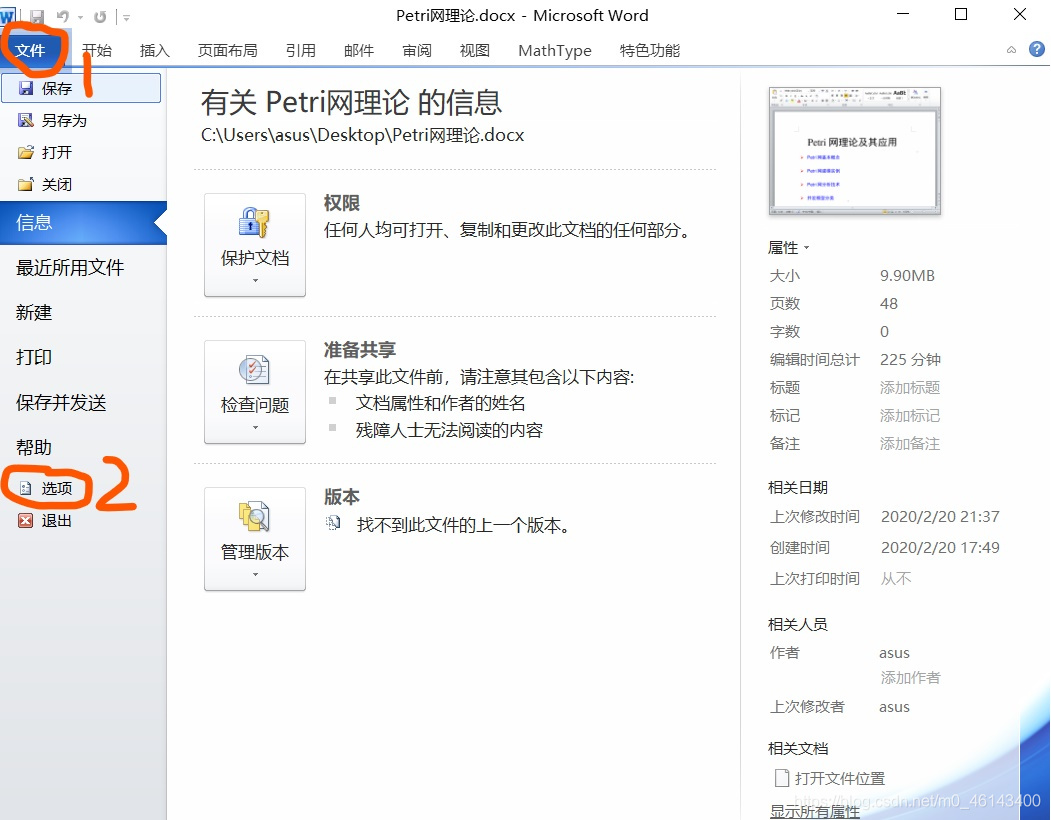The height and width of the screenshot is (820, 1051).
Task: Click the 从不 last printed value
Action: [x=896, y=578]
